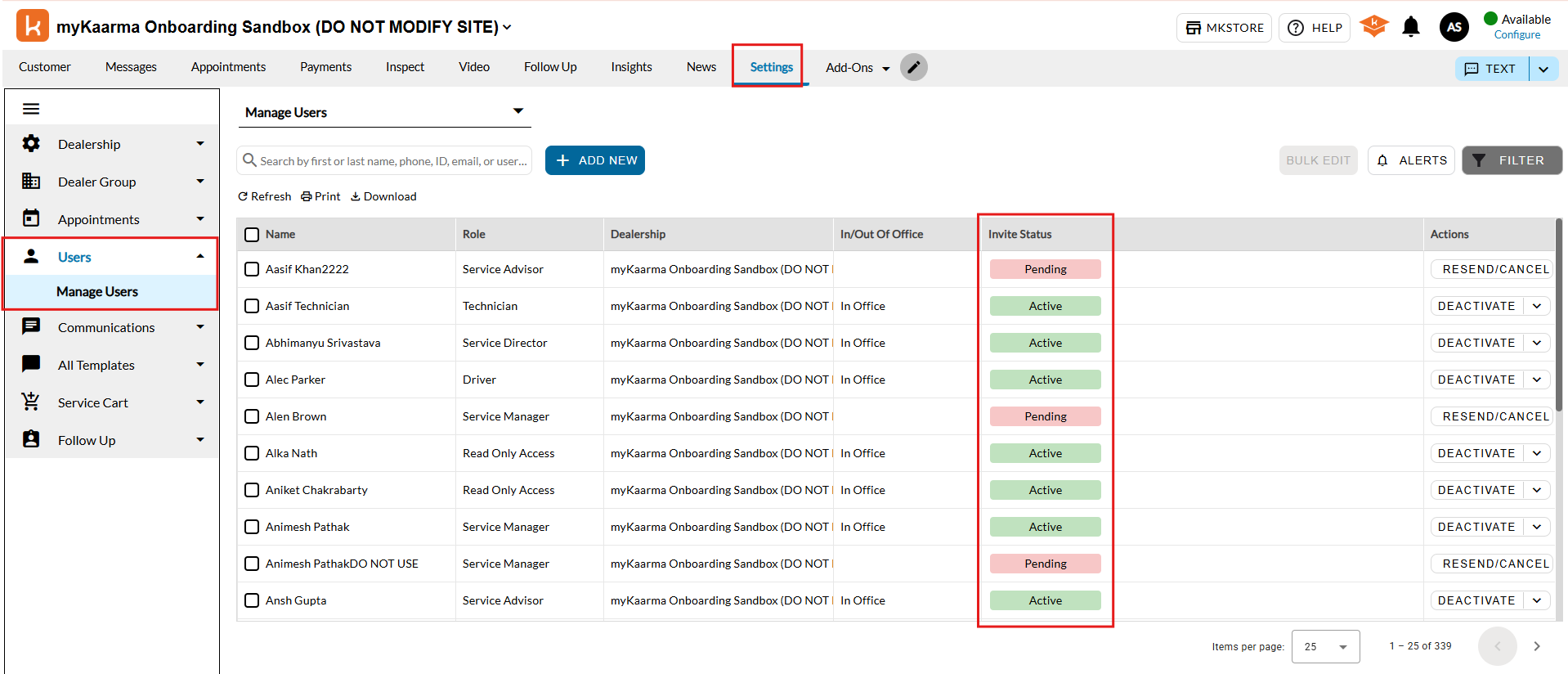The height and width of the screenshot is (674, 1568).
Task: Check the box for Animesh Pathak
Action: point(252,527)
